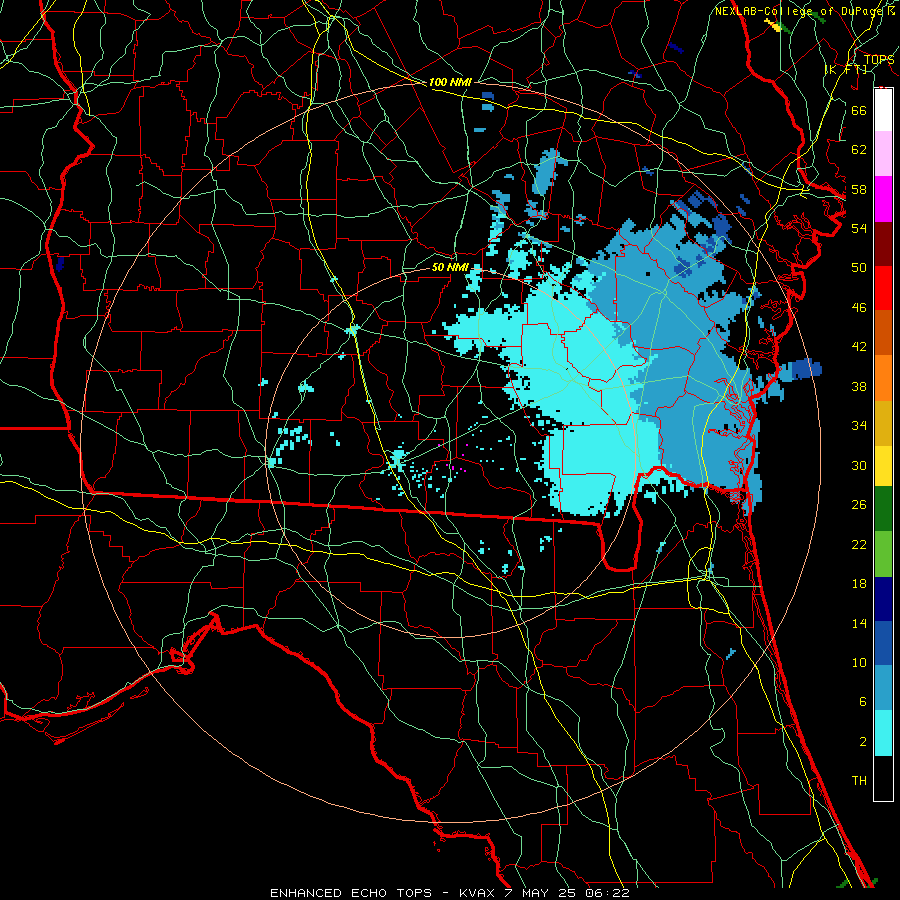
Task: Click the legend value 18
Action: tap(859, 584)
